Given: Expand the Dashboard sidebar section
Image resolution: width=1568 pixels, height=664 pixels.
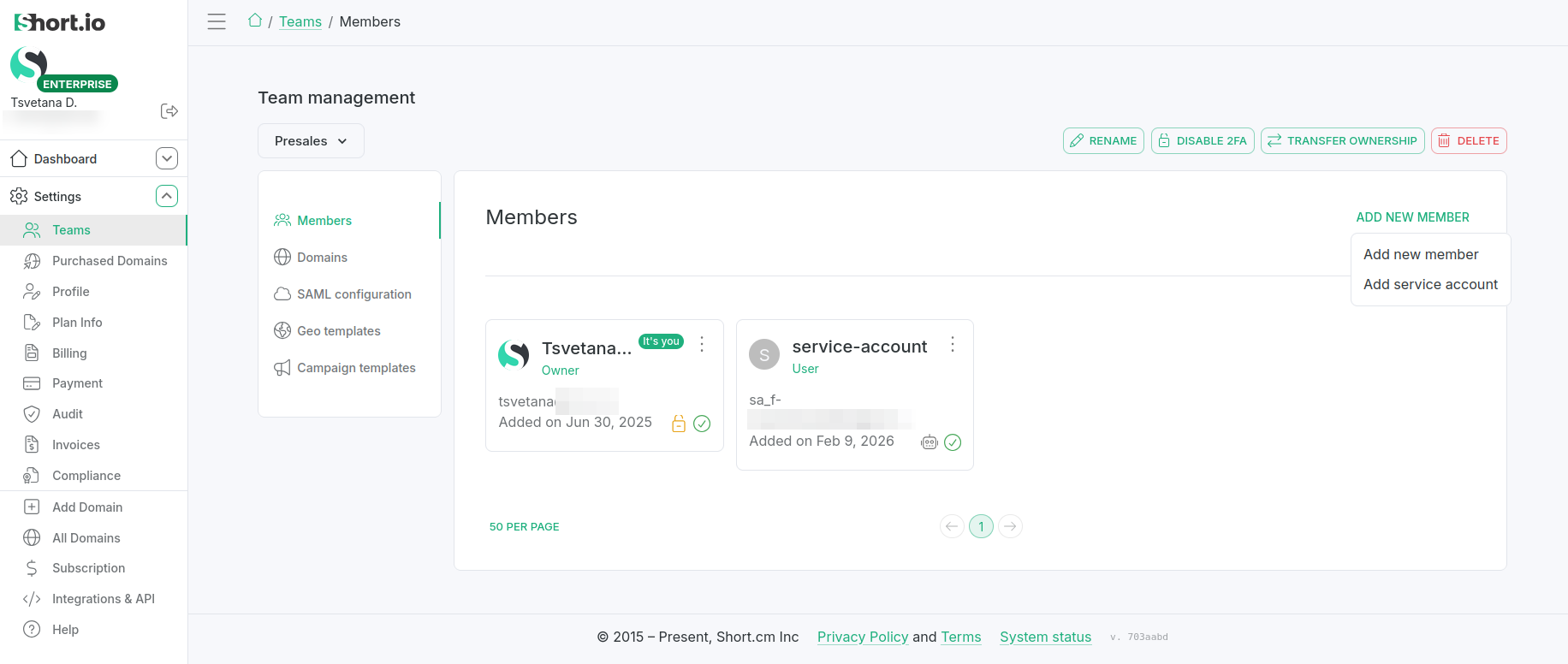Looking at the screenshot, I should pos(167,158).
